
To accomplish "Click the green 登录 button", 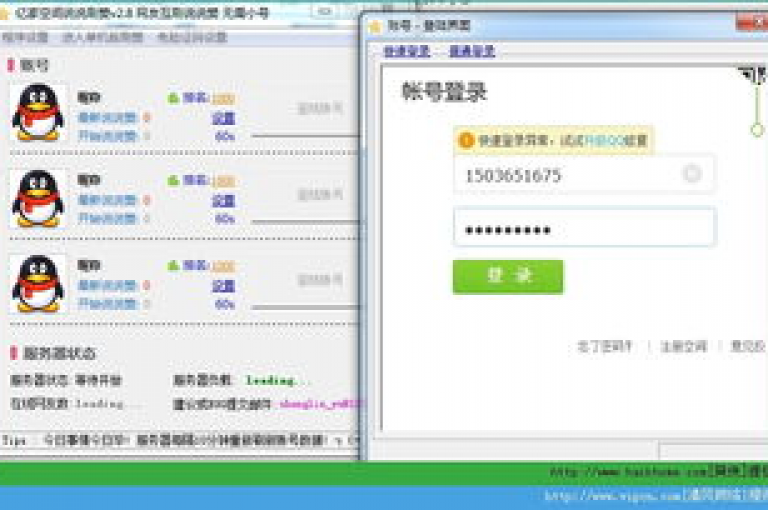I will tap(508, 277).
